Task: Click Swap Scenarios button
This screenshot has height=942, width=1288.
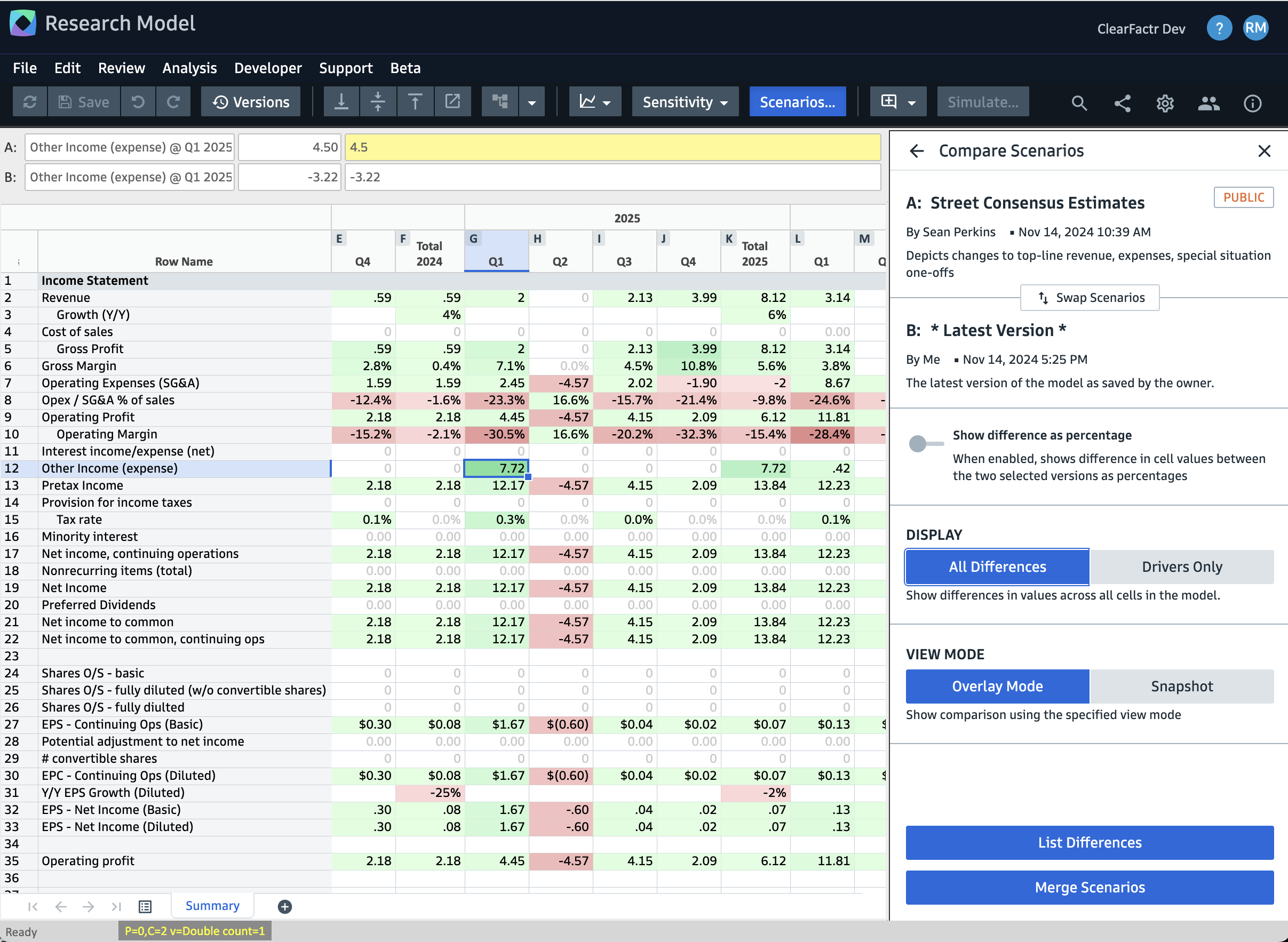Action: [x=1090, y=298]
